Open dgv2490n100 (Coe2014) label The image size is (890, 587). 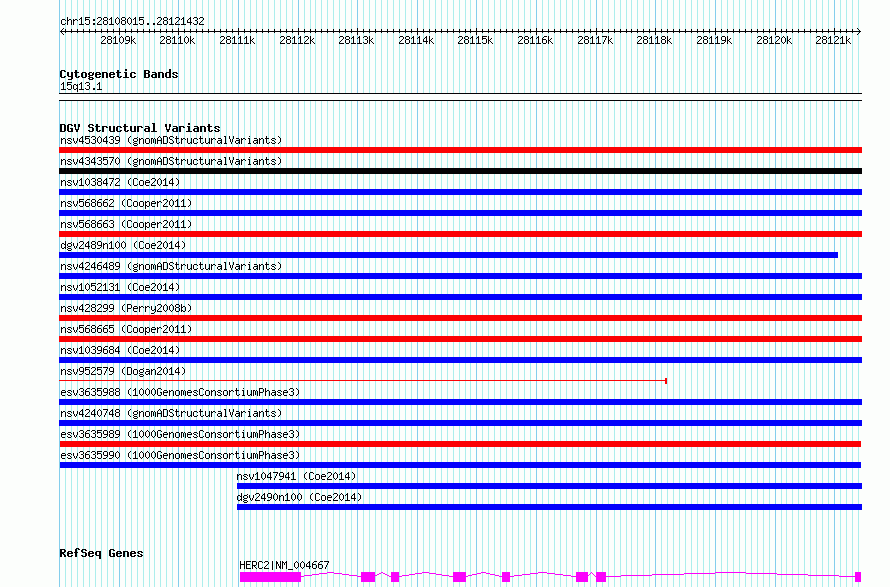click(x=299, y=497)
